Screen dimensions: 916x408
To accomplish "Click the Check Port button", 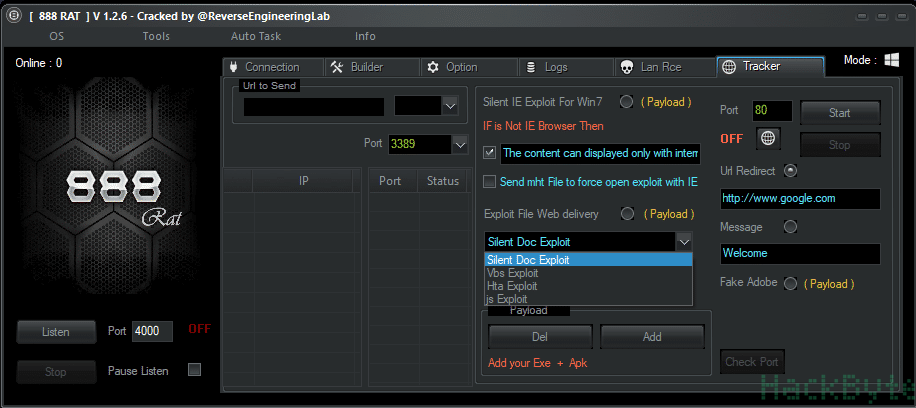I will pyautogui.click(x=752, y=362).
